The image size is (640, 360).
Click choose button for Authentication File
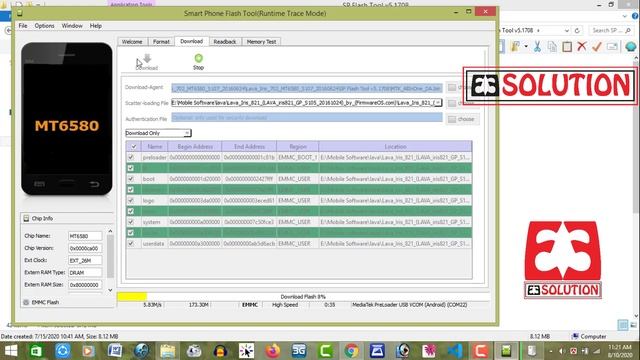click(462, 119)
